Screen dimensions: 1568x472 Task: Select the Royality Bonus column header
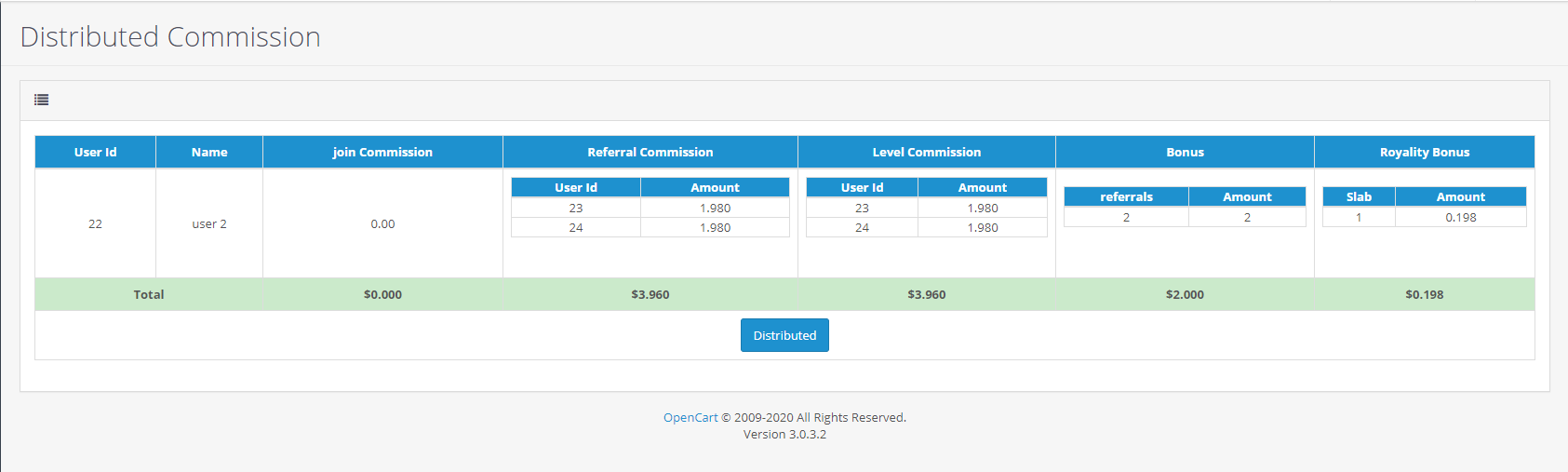pyautogui.click(x=1424, y=152)
